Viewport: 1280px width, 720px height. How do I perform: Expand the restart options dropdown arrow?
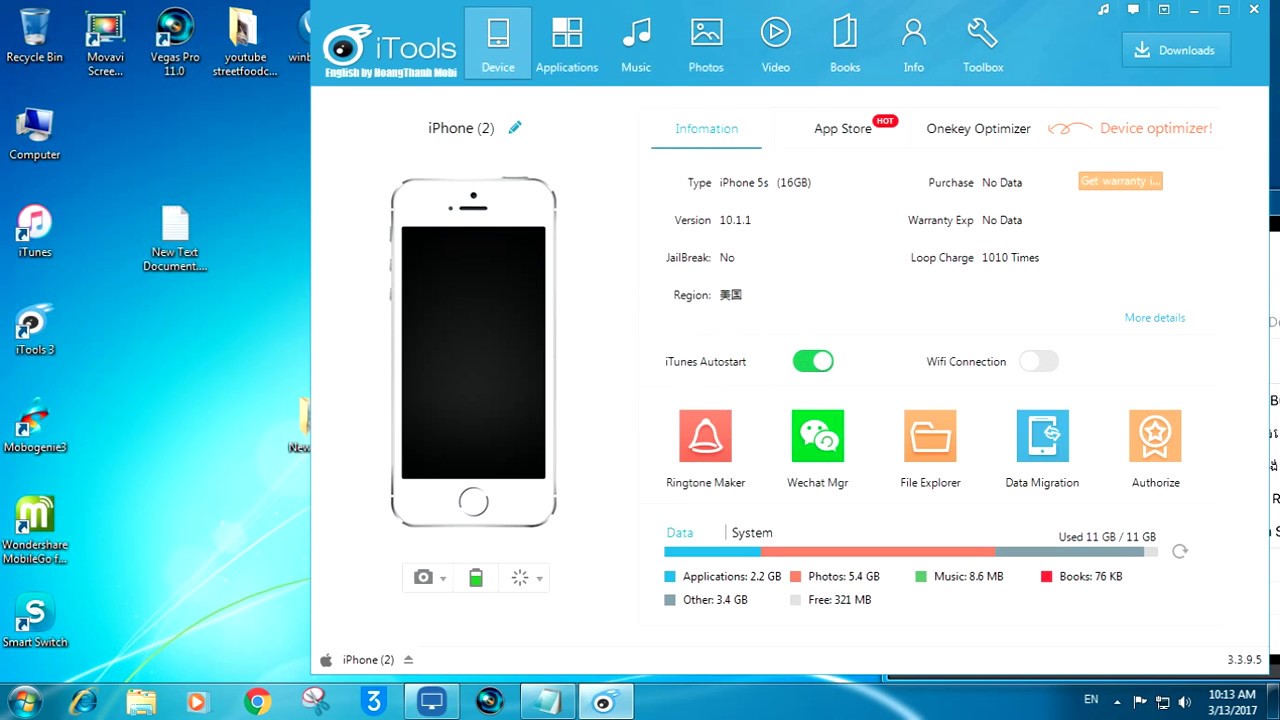pyautogui.click(x=540, y=578)
